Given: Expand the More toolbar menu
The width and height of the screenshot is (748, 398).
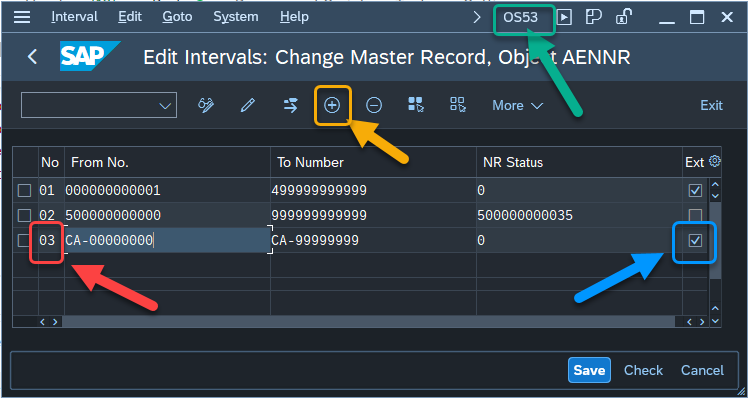Looking at the screenshot, I should click(518, 105).
